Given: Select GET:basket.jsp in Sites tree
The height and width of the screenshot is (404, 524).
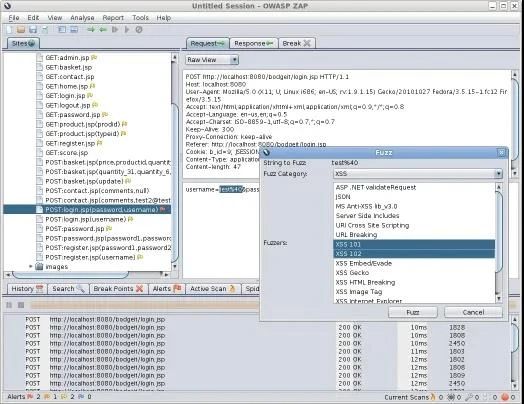Looking at the screenshot, I should 69,67.
